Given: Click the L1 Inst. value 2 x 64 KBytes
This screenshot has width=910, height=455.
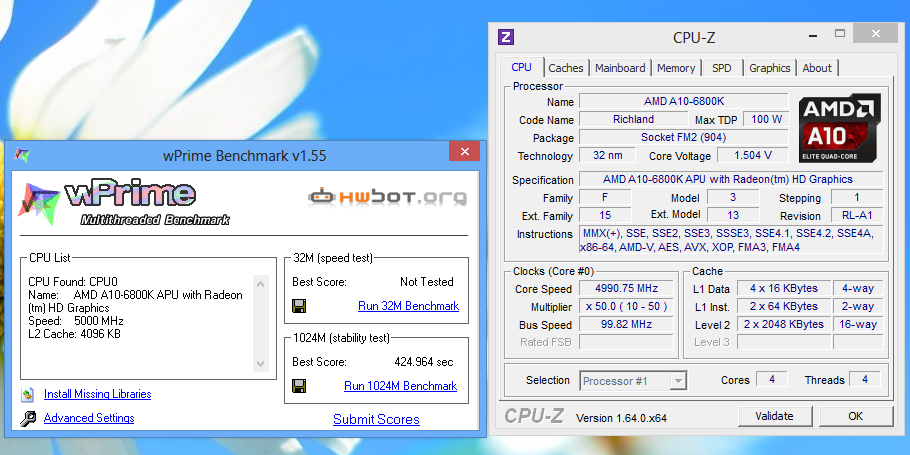Looking at the screenshot, I should (x=783, y=306).
